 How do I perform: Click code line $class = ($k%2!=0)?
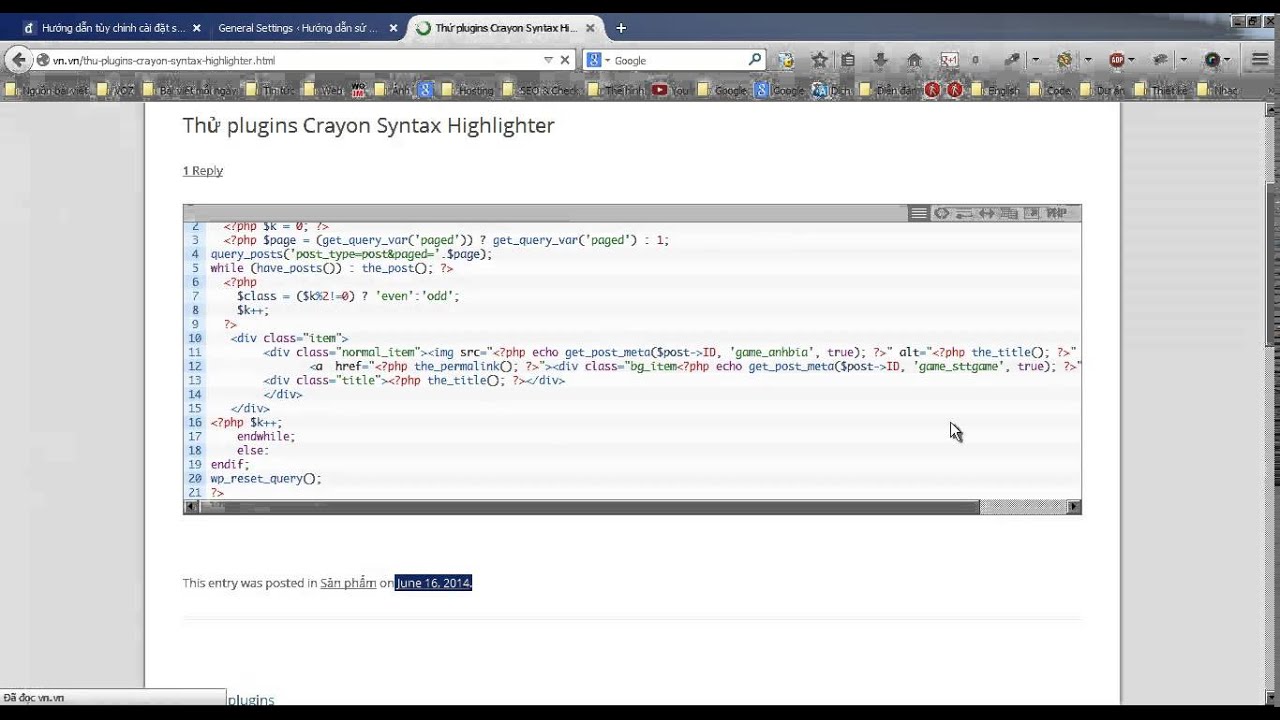348,297
